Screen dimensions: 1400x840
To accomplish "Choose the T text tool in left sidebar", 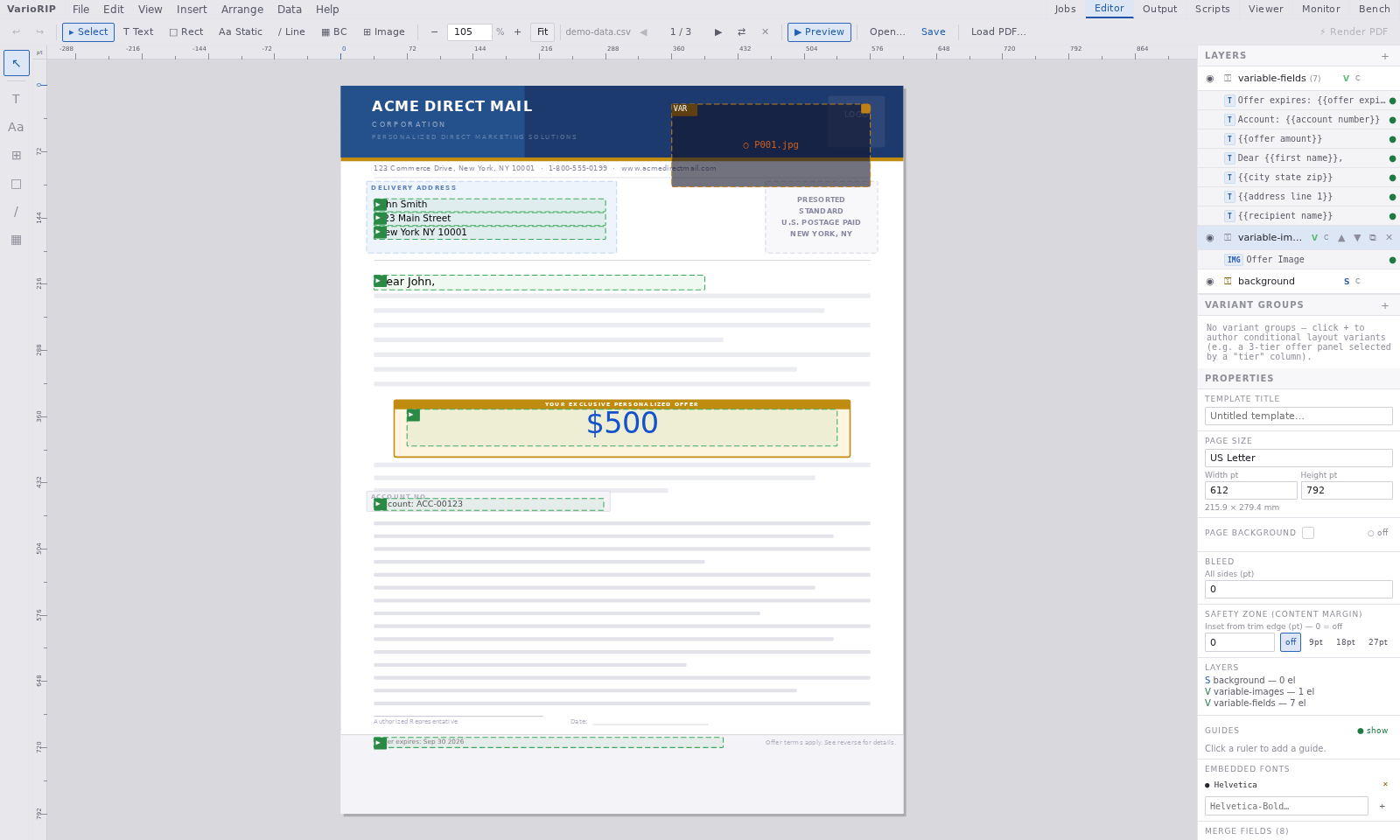I will (16, 99).
